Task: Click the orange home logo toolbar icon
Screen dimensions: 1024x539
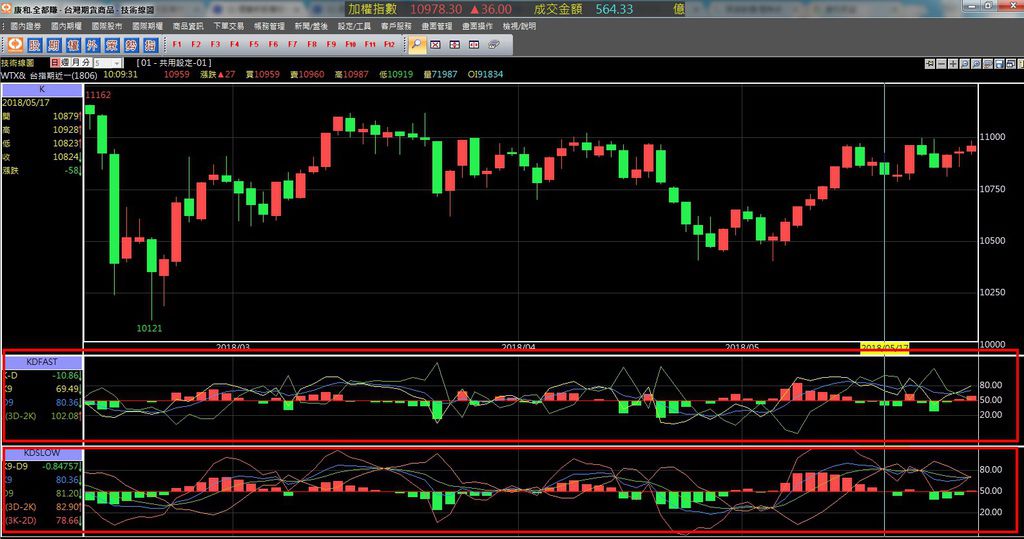Action: point(15,44)
